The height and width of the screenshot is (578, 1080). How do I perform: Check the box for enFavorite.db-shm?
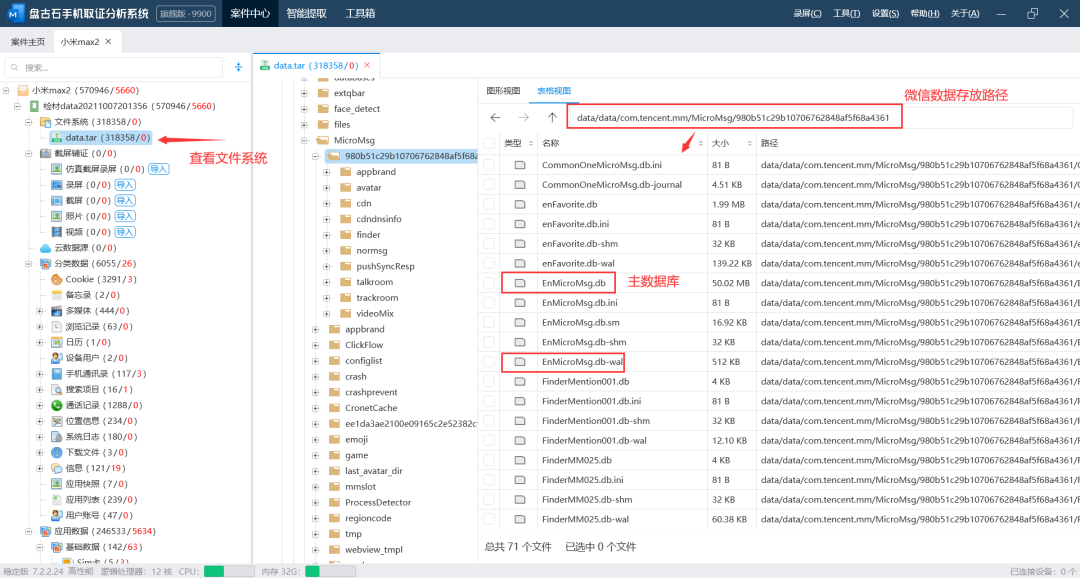[x=488, y=244]
